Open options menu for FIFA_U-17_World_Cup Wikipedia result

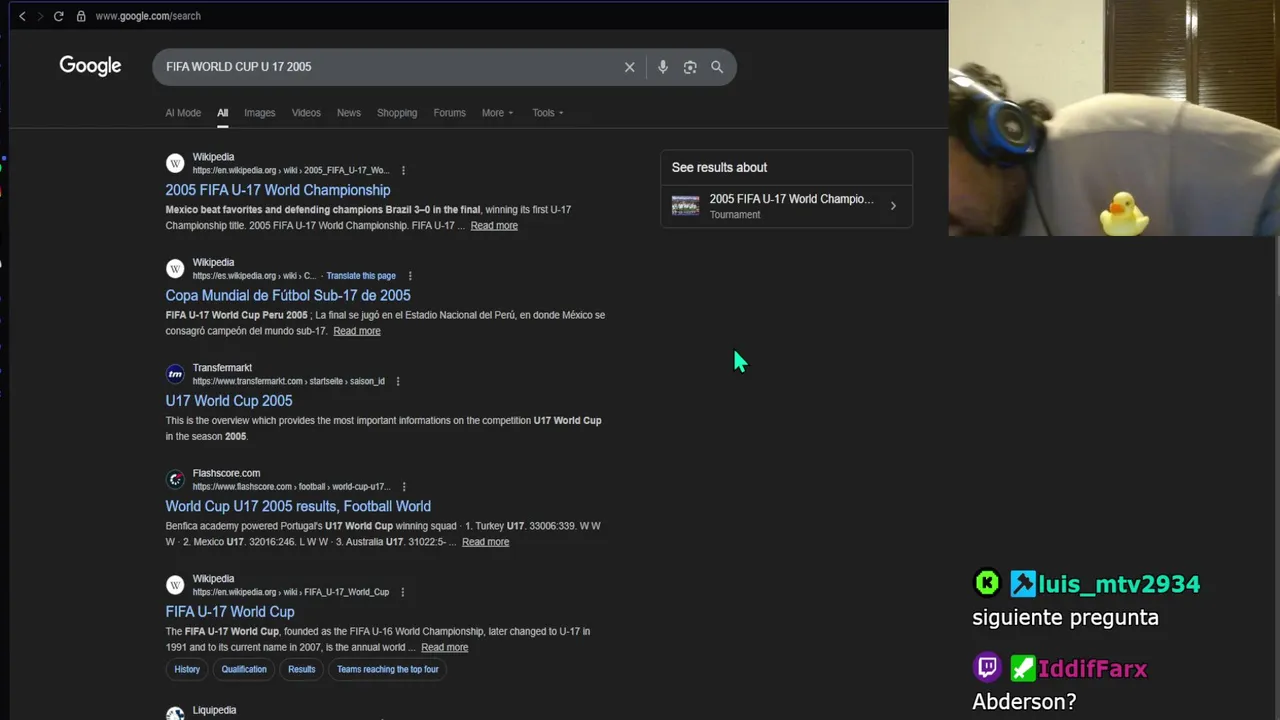pyautogui.click(x=403, y=592)
